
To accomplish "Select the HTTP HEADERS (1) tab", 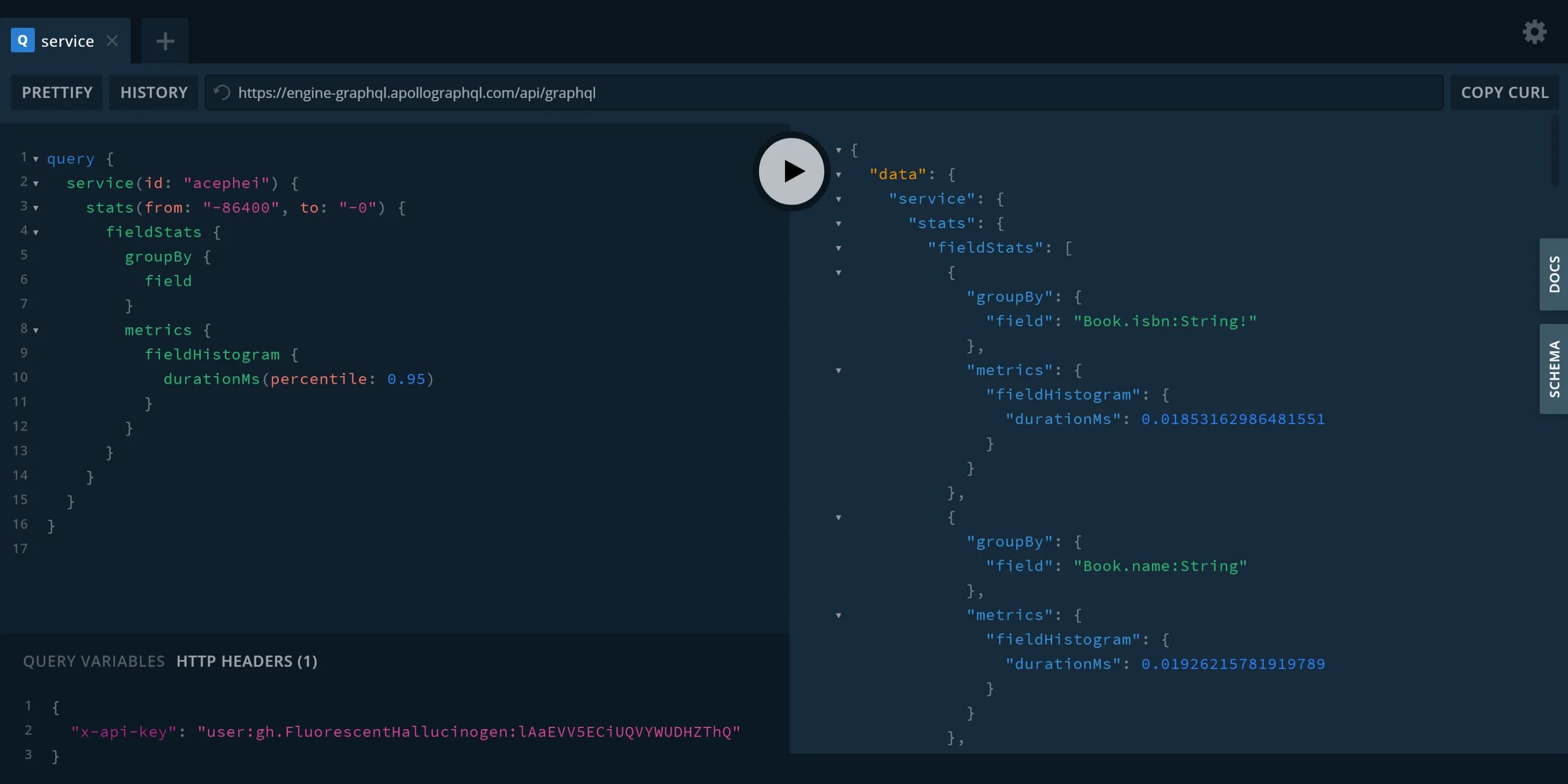I will (247, 661).
